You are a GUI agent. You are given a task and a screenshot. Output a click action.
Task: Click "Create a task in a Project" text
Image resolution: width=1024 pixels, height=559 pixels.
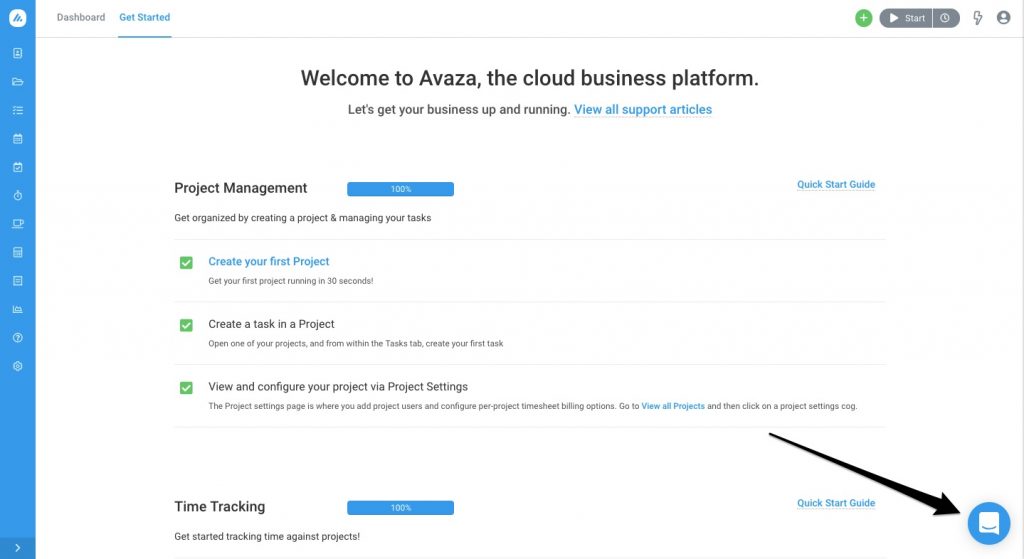coord(271,324)
